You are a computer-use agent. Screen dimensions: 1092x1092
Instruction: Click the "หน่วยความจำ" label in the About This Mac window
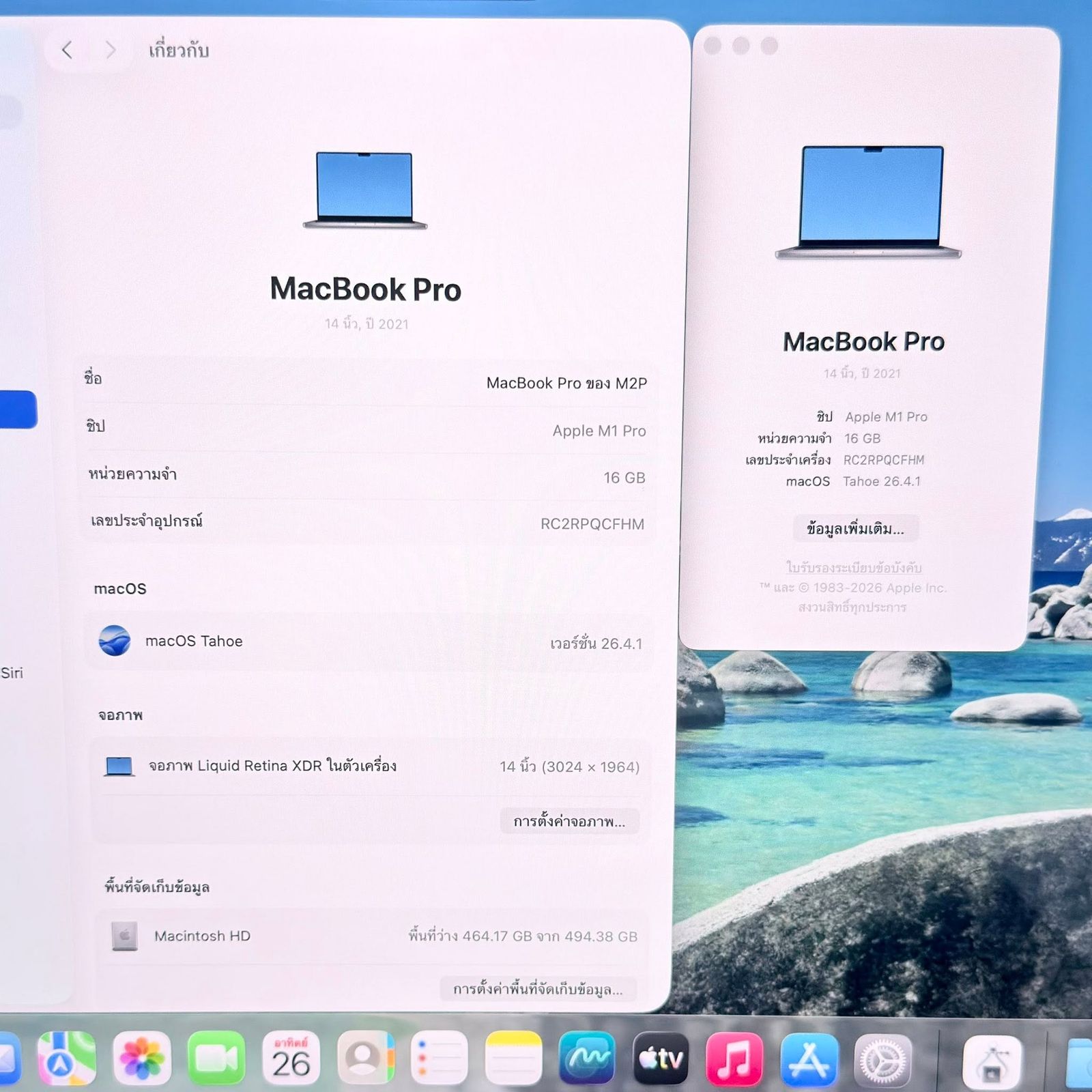point(794,438)
